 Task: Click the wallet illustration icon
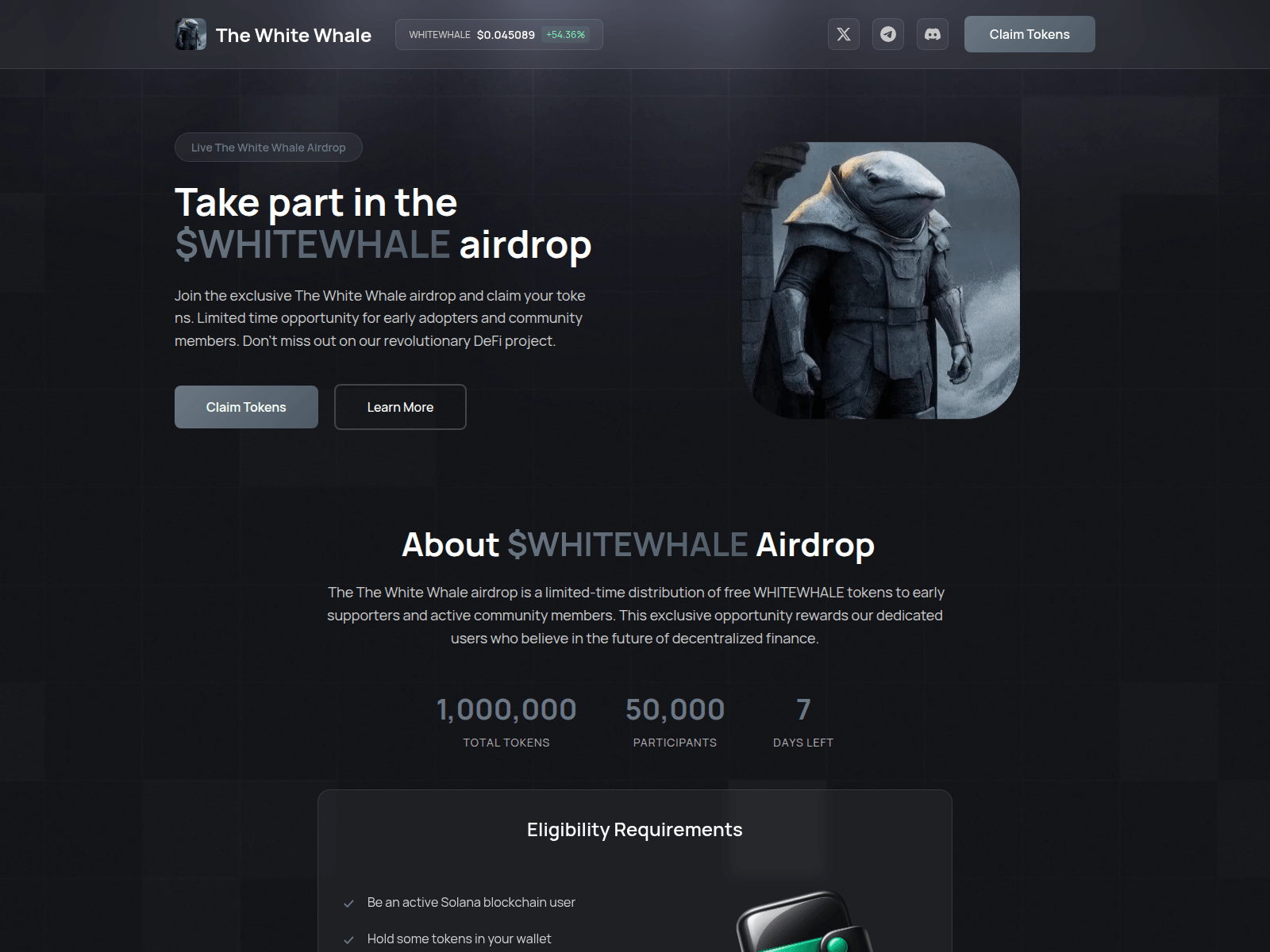click(x=803, y=922)
